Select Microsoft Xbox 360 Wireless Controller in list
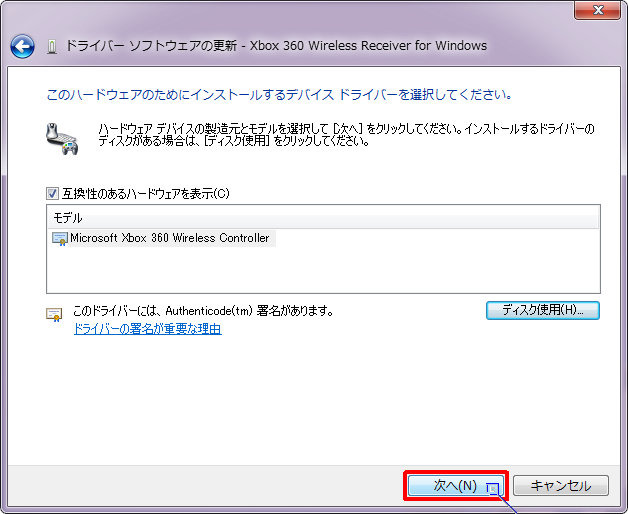The image size is (628, 514). click(x=169, y=238)
